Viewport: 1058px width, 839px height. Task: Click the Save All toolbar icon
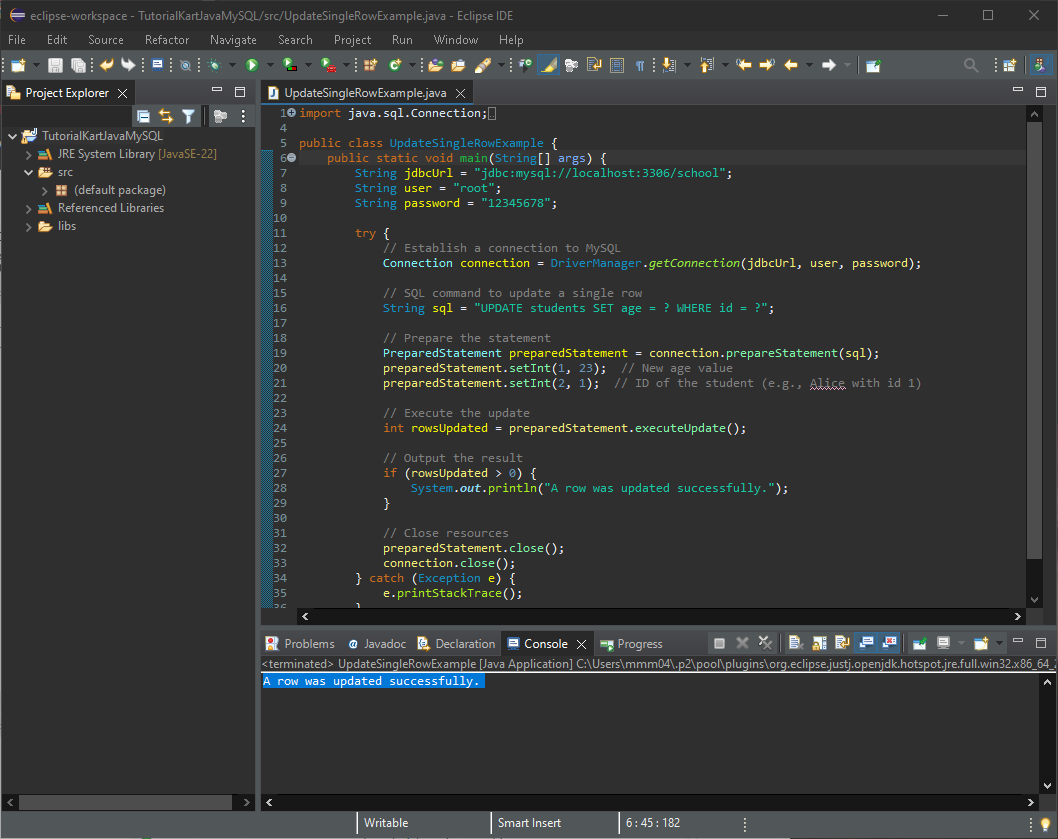click(x=77, y=65)
